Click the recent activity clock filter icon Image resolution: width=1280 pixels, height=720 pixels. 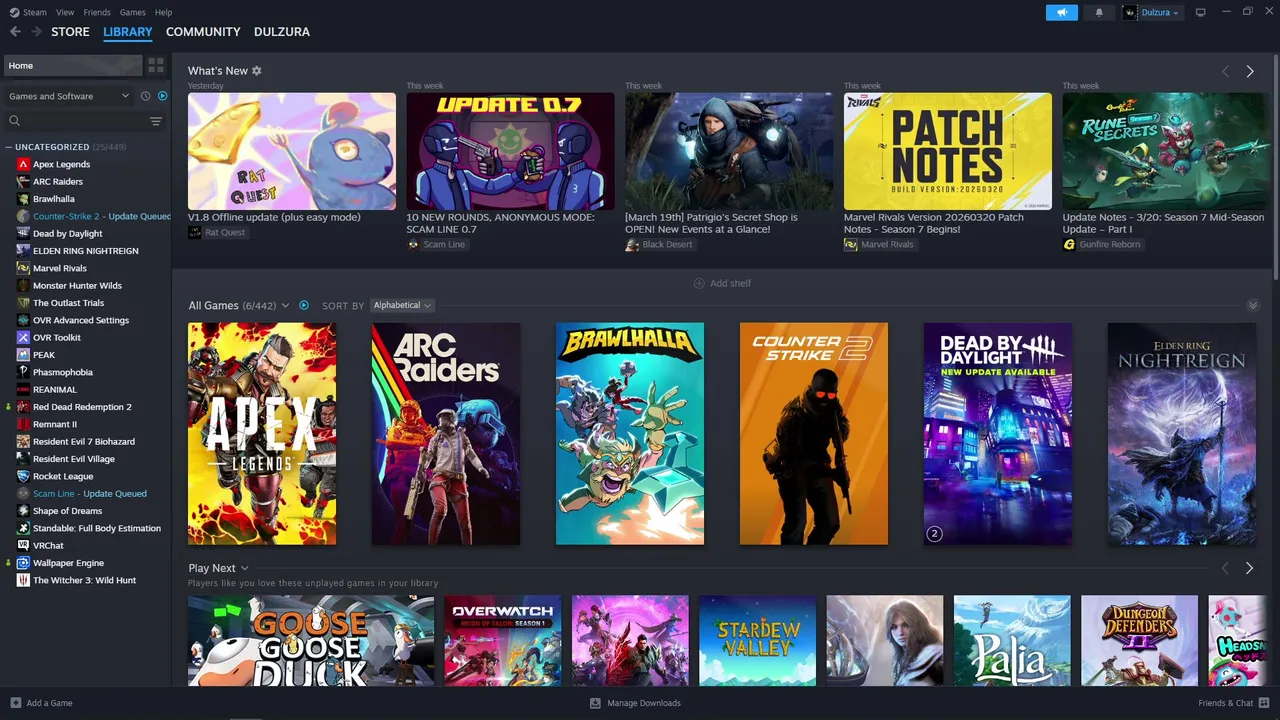click(x=146, y=96)
